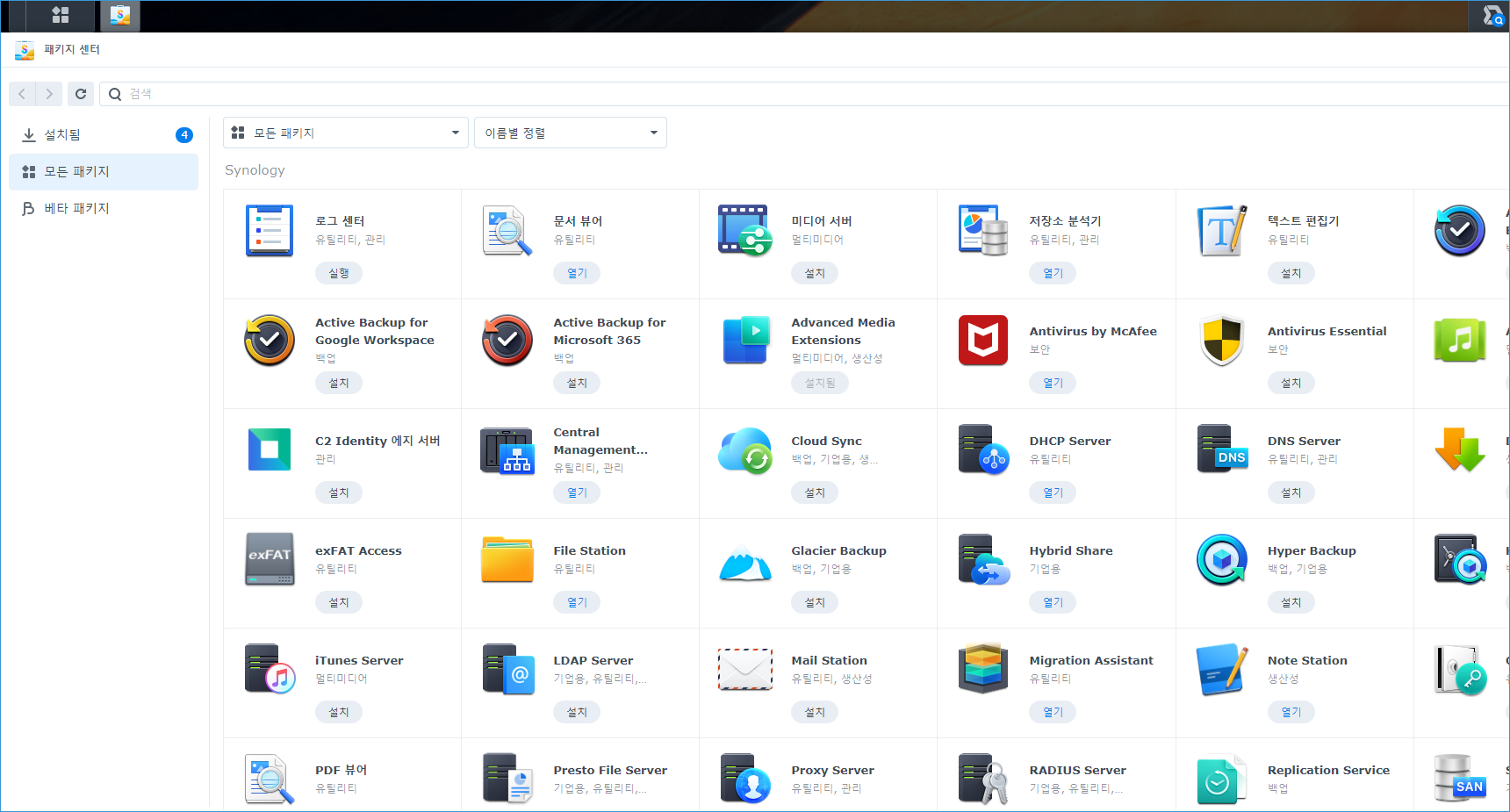This screenshot has height=812, width=1510.
Task: Select Package Center icon in the taskbar
Action: point(120,15)
